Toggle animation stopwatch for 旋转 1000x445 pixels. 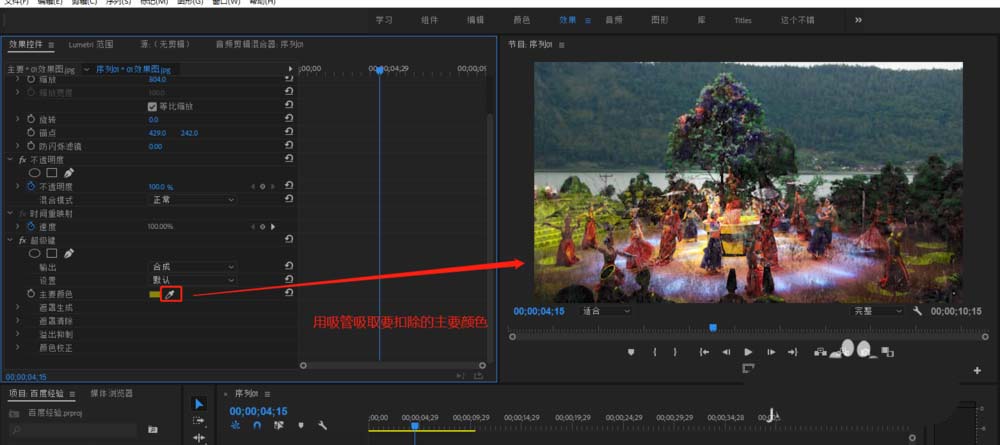32,119
